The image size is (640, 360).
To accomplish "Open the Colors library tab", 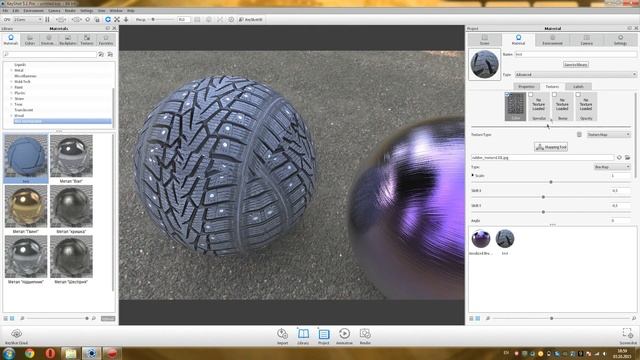I will (x=29, y=40).
